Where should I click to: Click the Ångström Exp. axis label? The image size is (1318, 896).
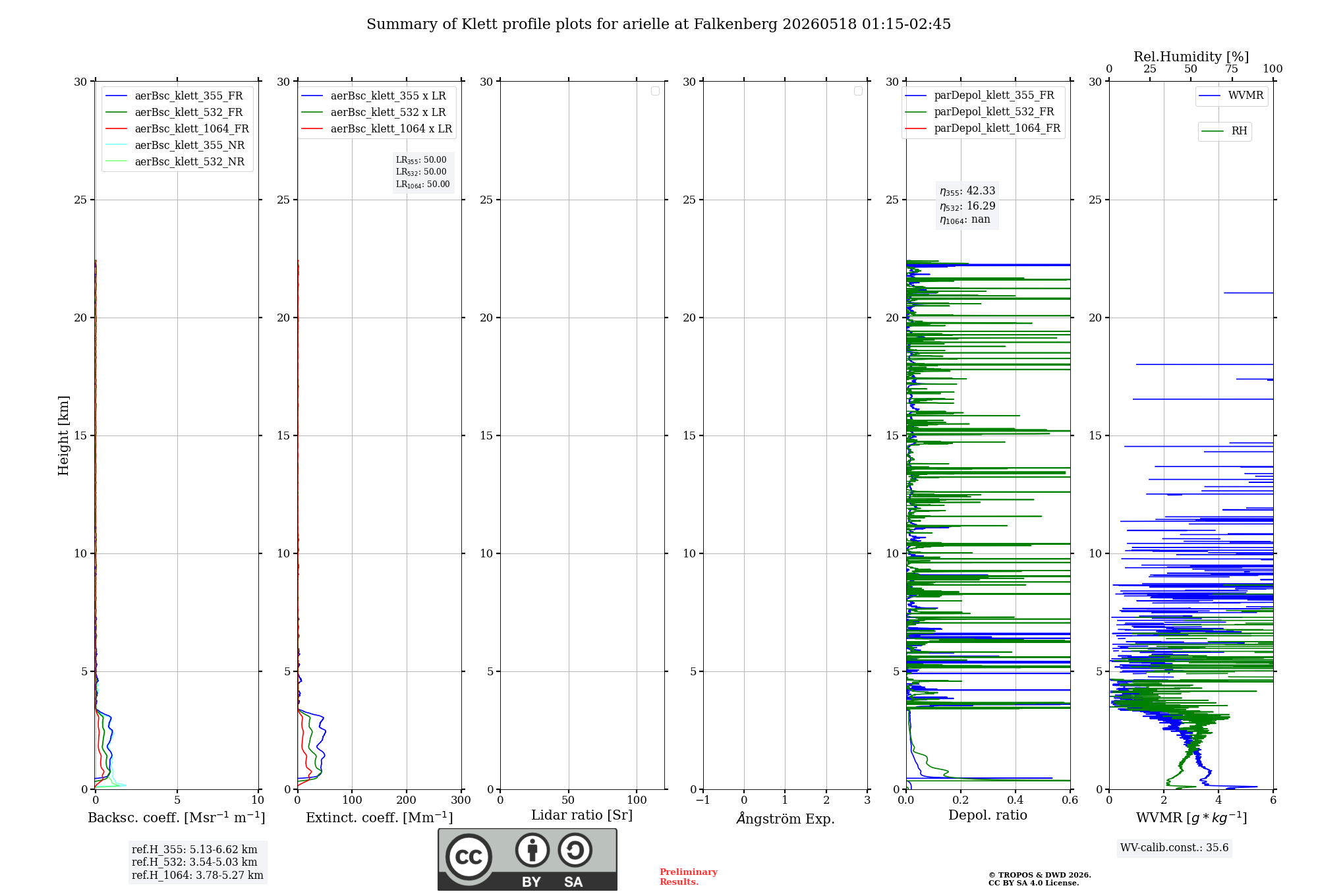coord(786,818)
